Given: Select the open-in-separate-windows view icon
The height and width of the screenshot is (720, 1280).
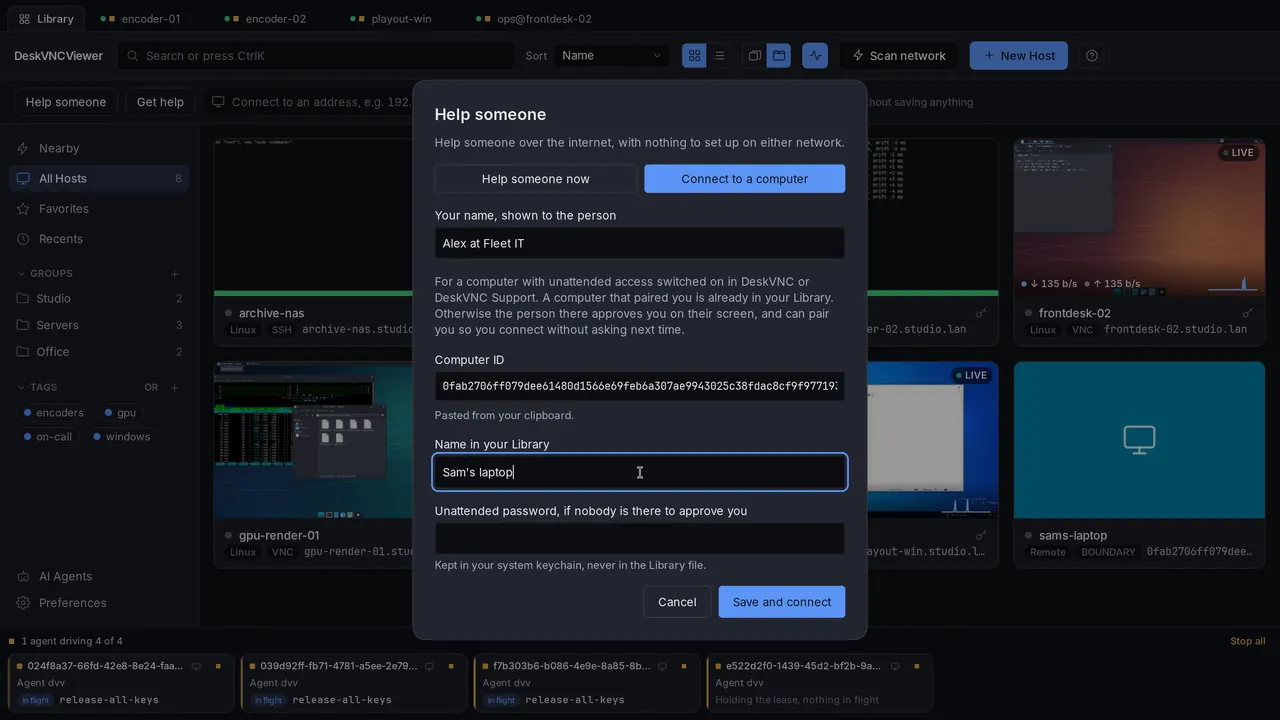Looking at the screenshot, I should click(x=755, y=56).
